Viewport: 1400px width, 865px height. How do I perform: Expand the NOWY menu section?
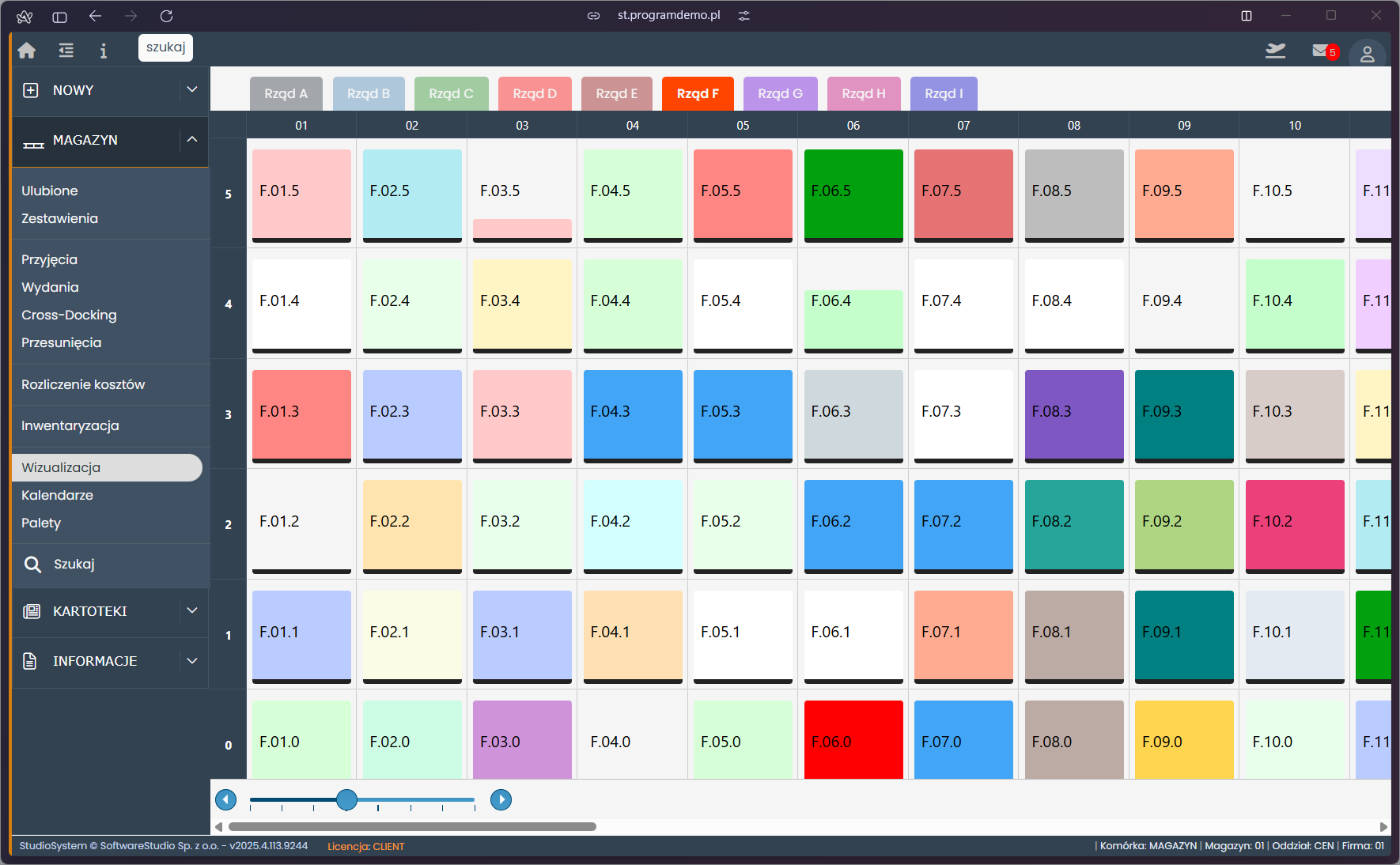[x=191, y=90]
